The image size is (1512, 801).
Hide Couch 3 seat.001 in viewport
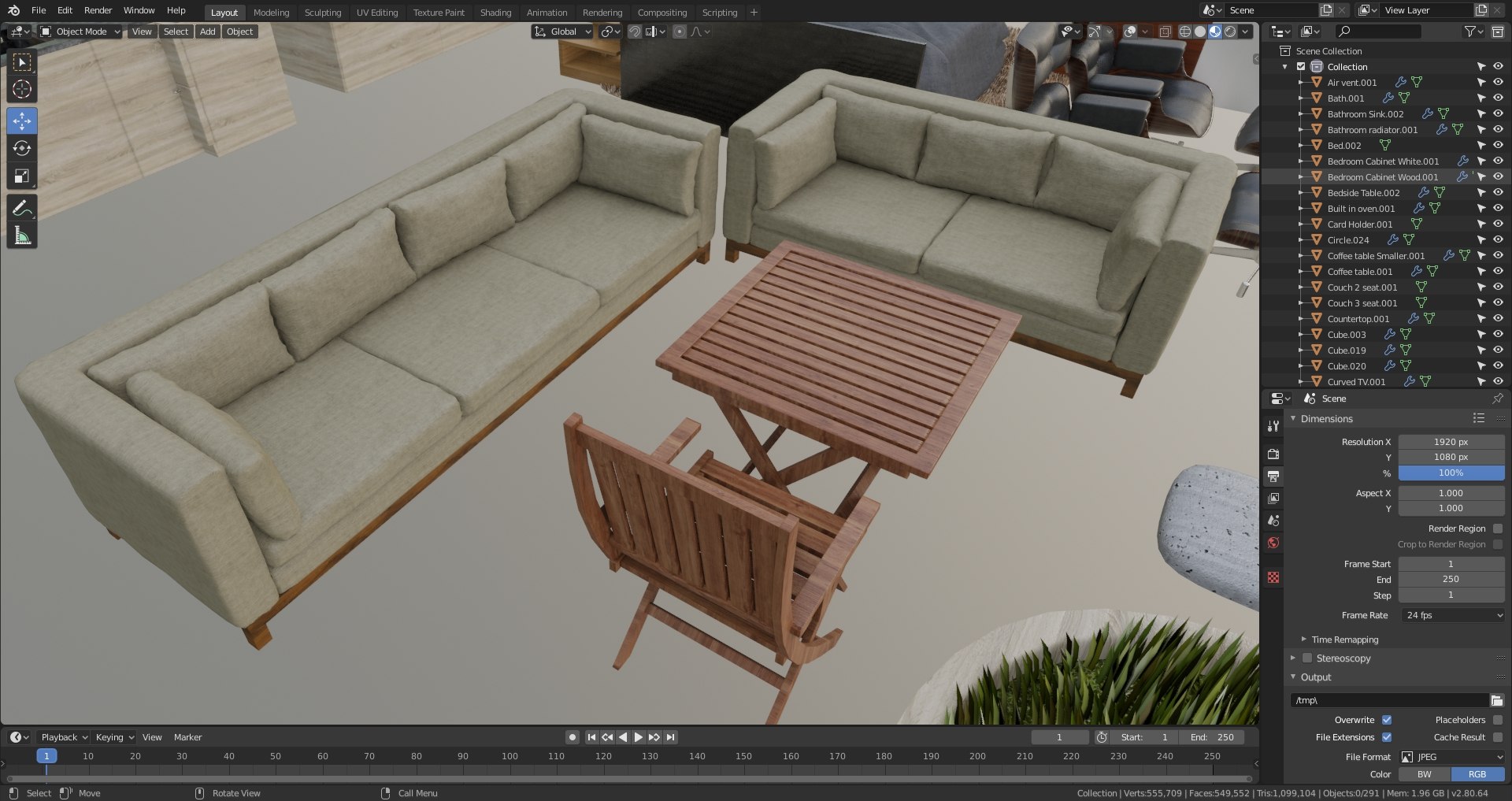coord(1498,302)
